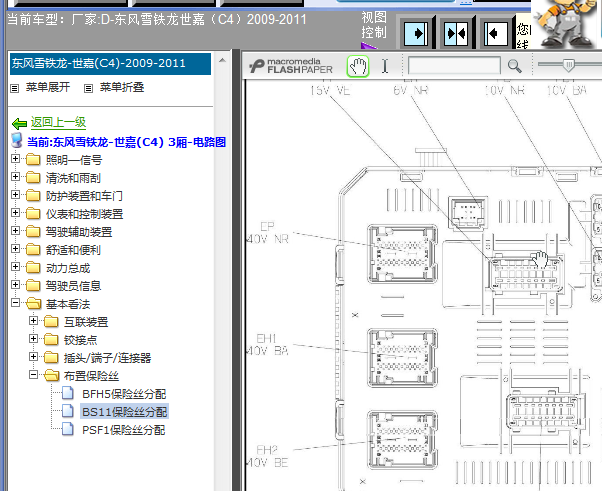Screen dimensions: 602x491
Task: Expand the 驾驶辅助装置 tree node
Action: tap(15, 230)
